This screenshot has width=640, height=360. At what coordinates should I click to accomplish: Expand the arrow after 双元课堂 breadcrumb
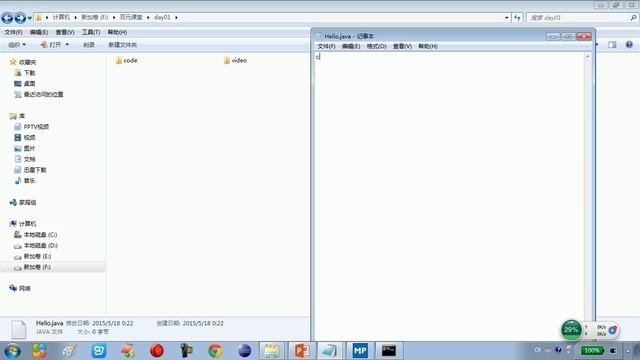click(148, 18)
